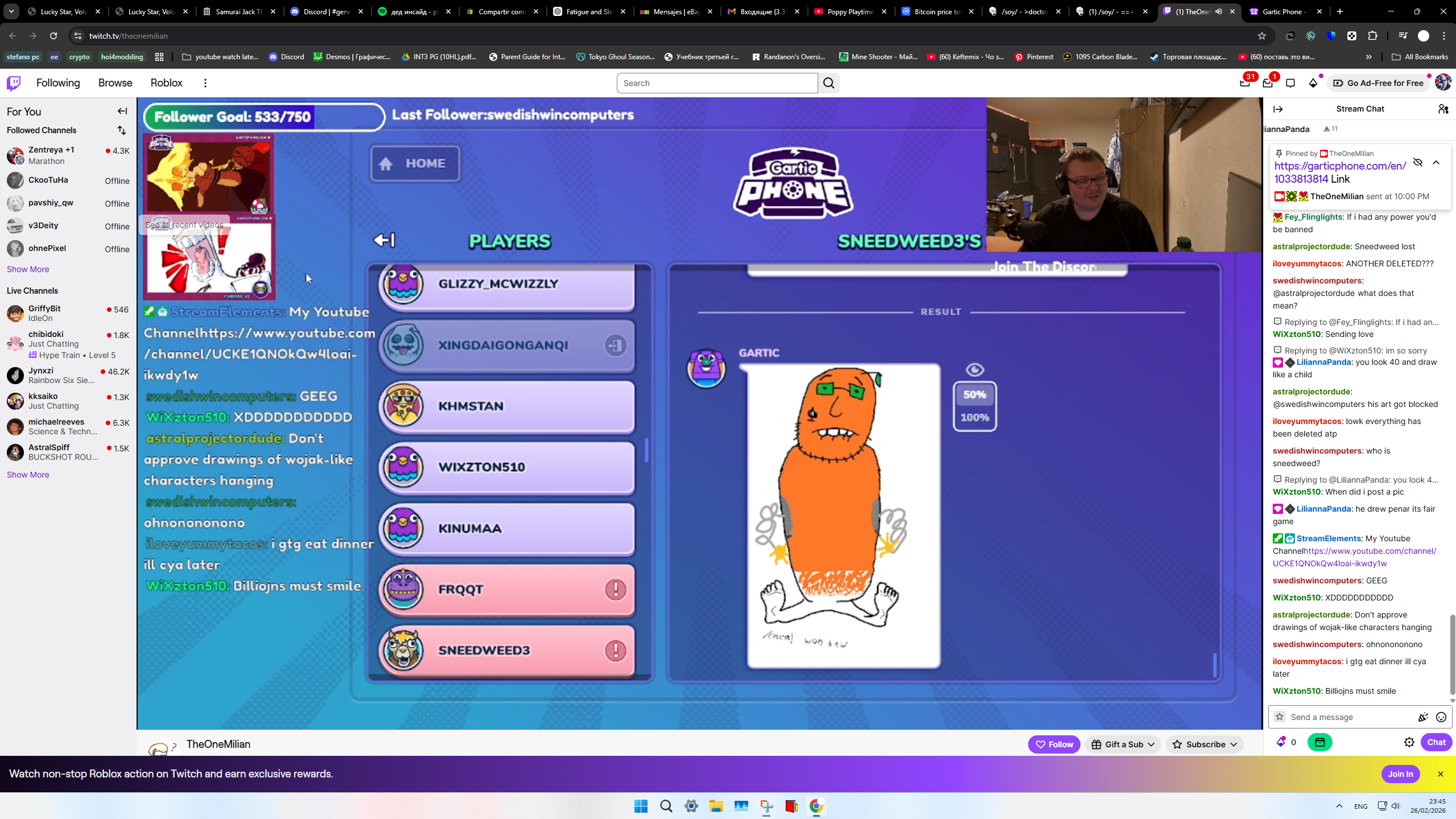The width and height of the screenshot is (1456, 819).
Task: Collapse the For You sidebar
Action: click(x=122, y=112)
